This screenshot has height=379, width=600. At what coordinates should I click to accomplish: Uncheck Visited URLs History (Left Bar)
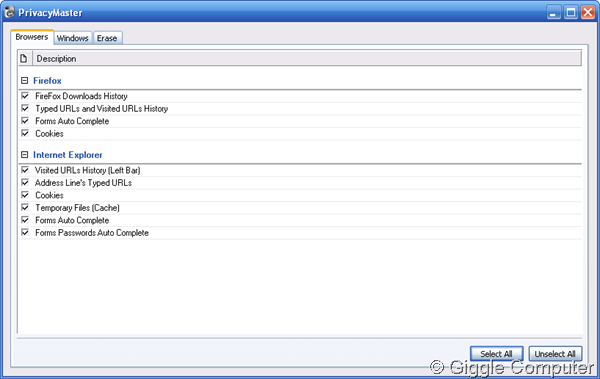pyautogui.click(x=25, y=170)
